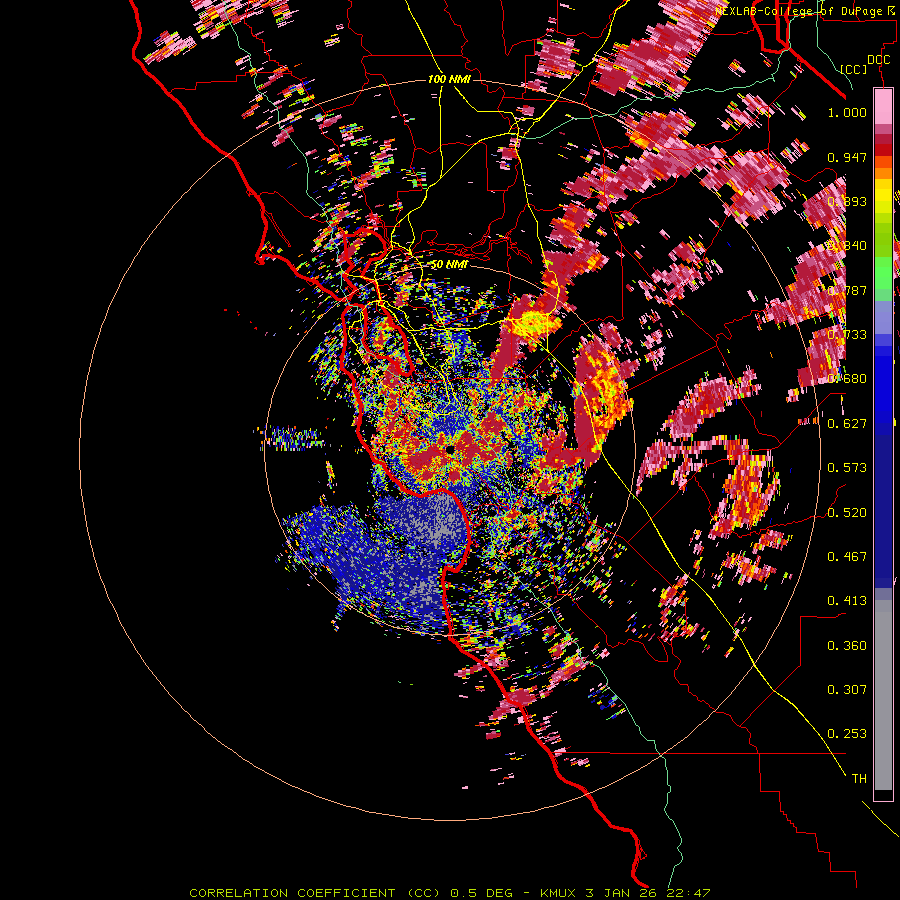Click the "KMUX" radar site identifier
This screenshot has width=900, height=900.
coord(559,893)
